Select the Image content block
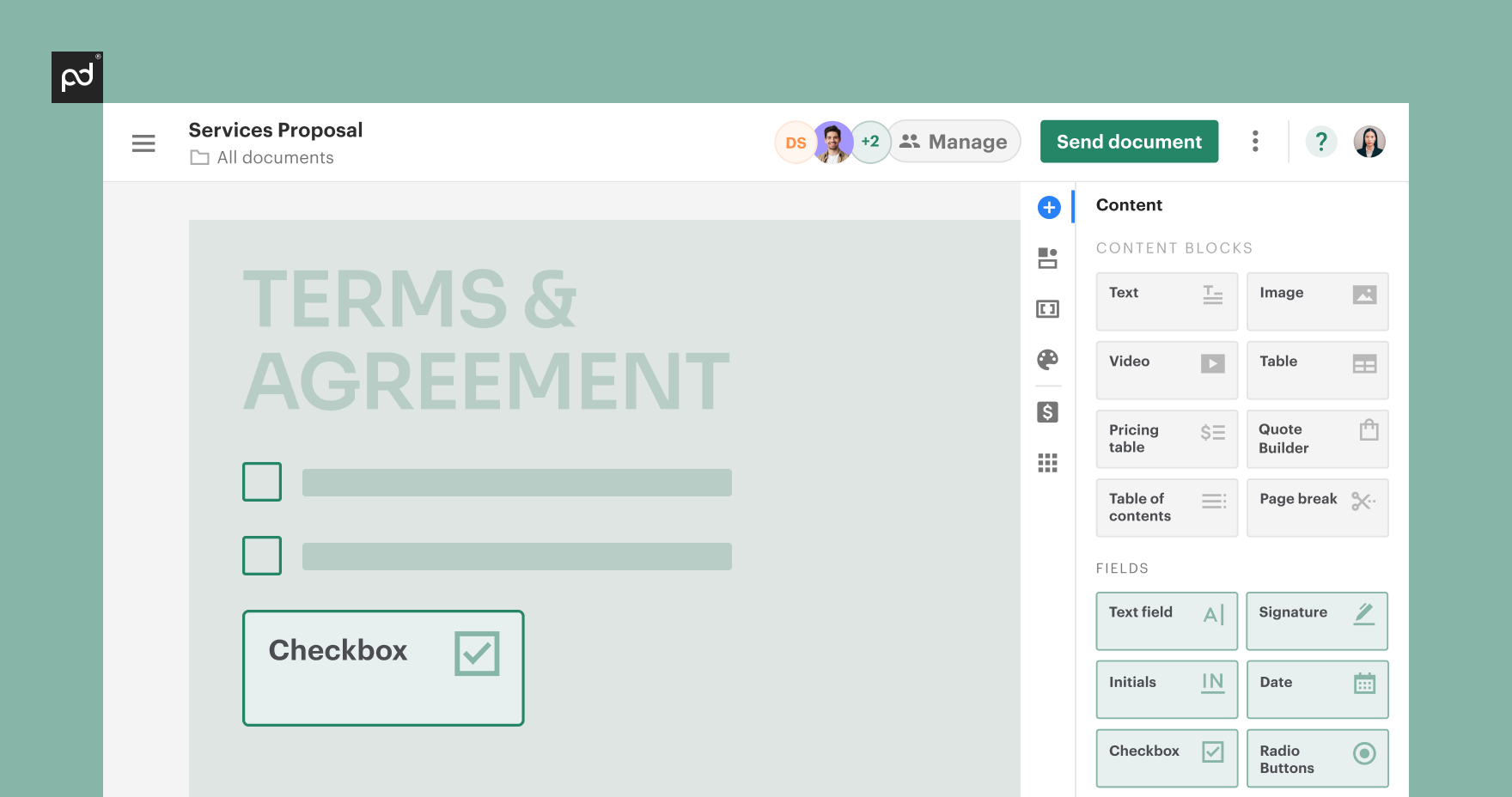Viewport: 1512px width, 797px height. point(1318,301)
